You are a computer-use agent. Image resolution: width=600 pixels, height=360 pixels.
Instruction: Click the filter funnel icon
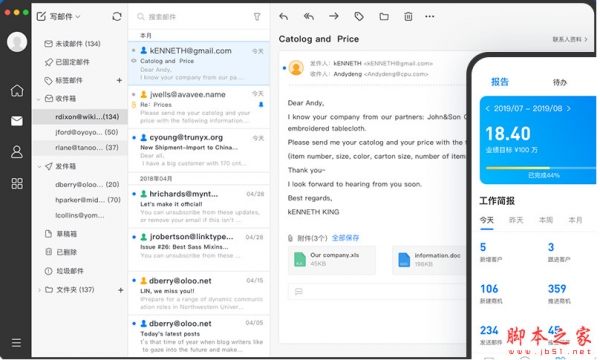257,17
